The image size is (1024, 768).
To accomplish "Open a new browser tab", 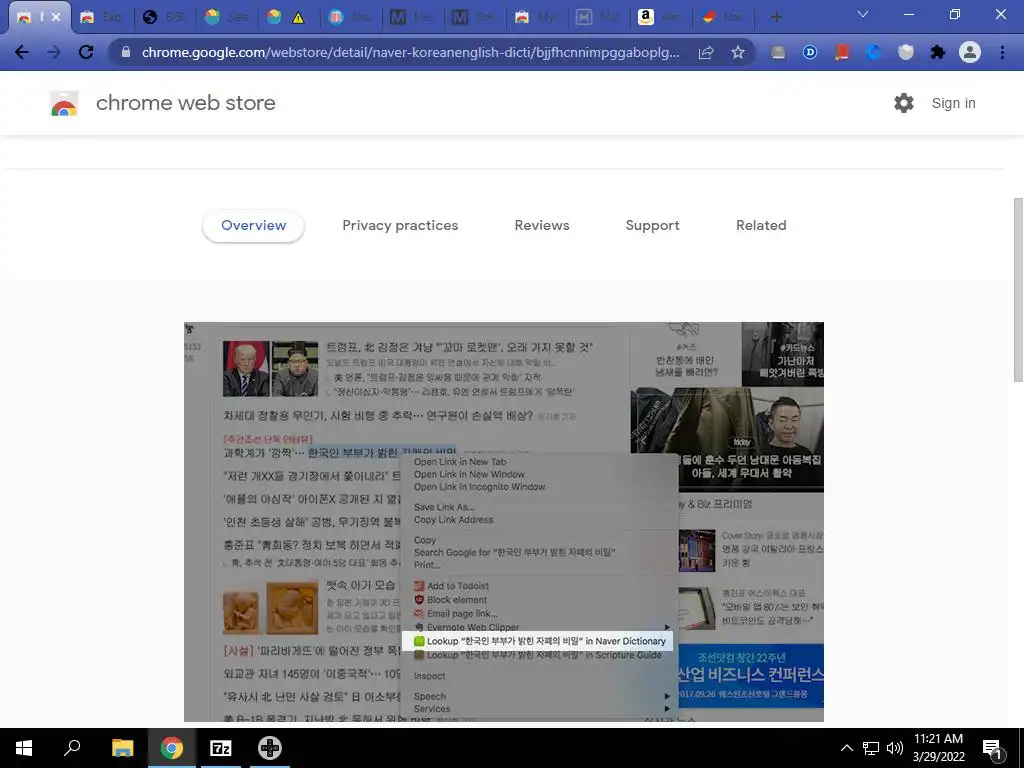I will point(776,17).
